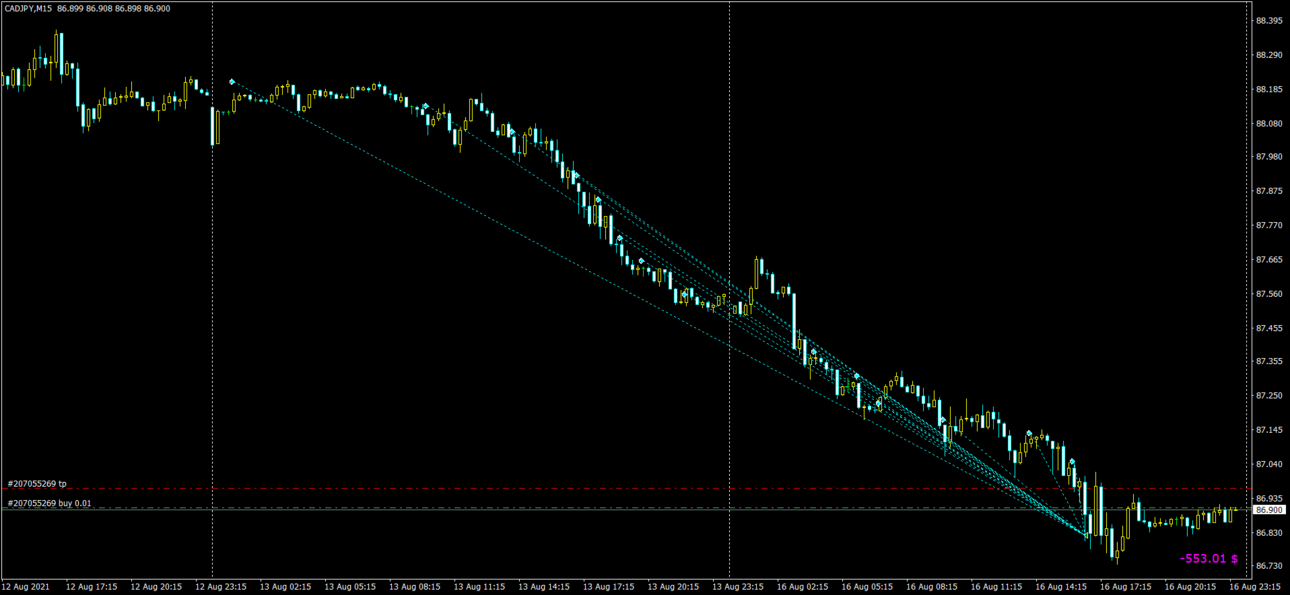Click time axis label 13 Aug 17:15
This screenshot has width=1290, height=595.
point(607,586)
